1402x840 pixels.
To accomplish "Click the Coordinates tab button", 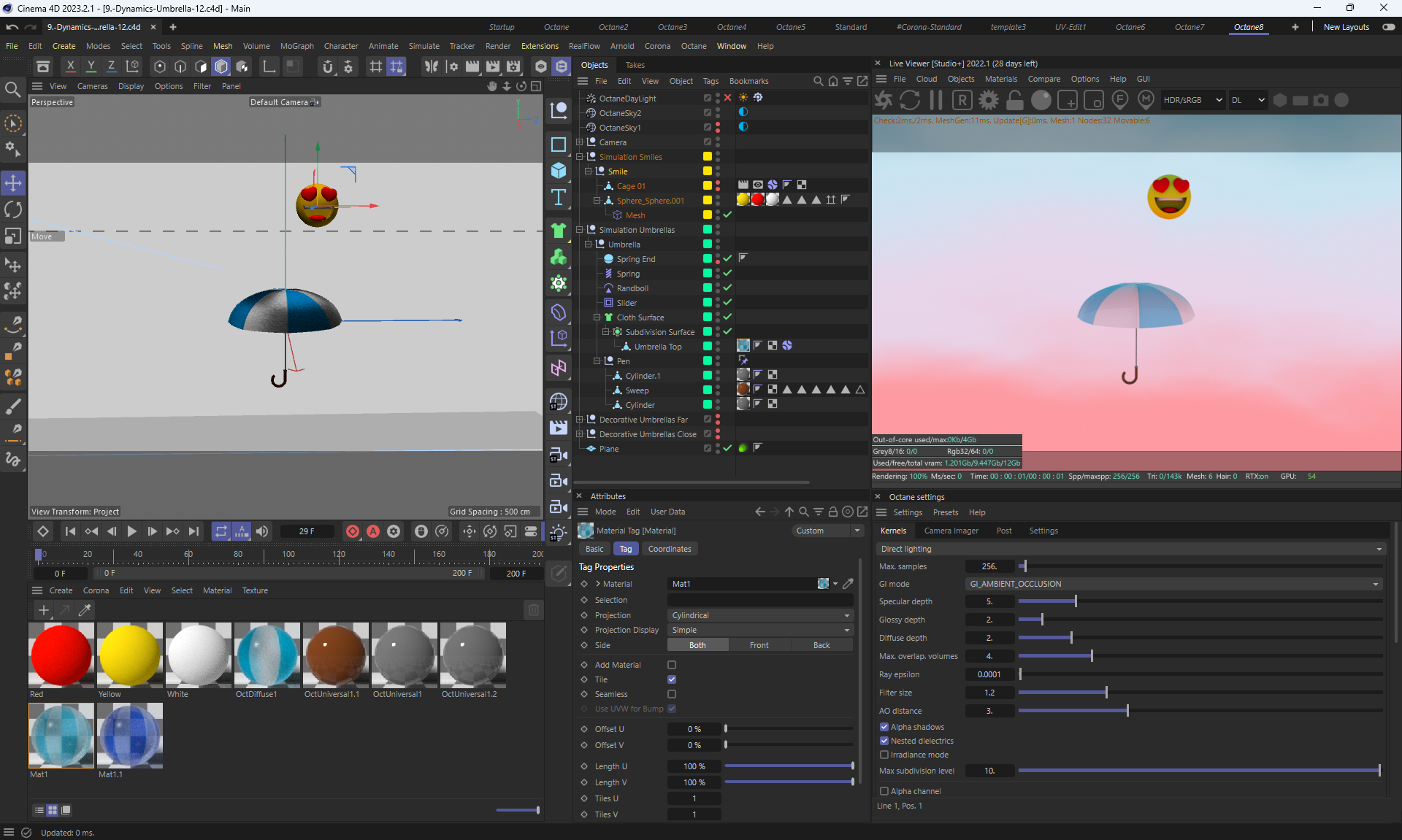I will tap(669, 549).
